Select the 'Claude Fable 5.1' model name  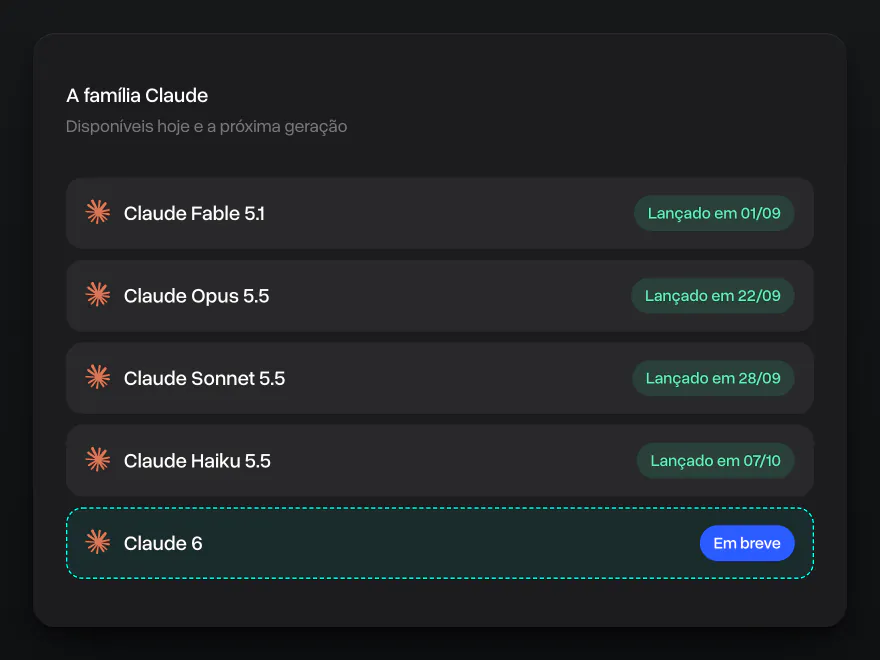click(x=194, y=213)
